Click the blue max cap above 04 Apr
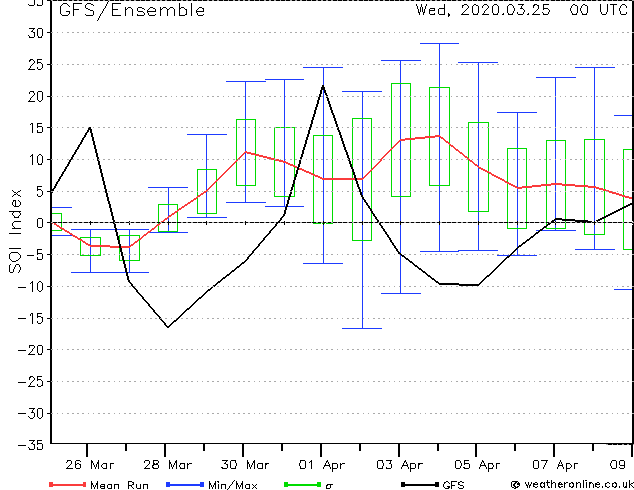This screenshot has height=490, width=634. [x=439, y=43]
